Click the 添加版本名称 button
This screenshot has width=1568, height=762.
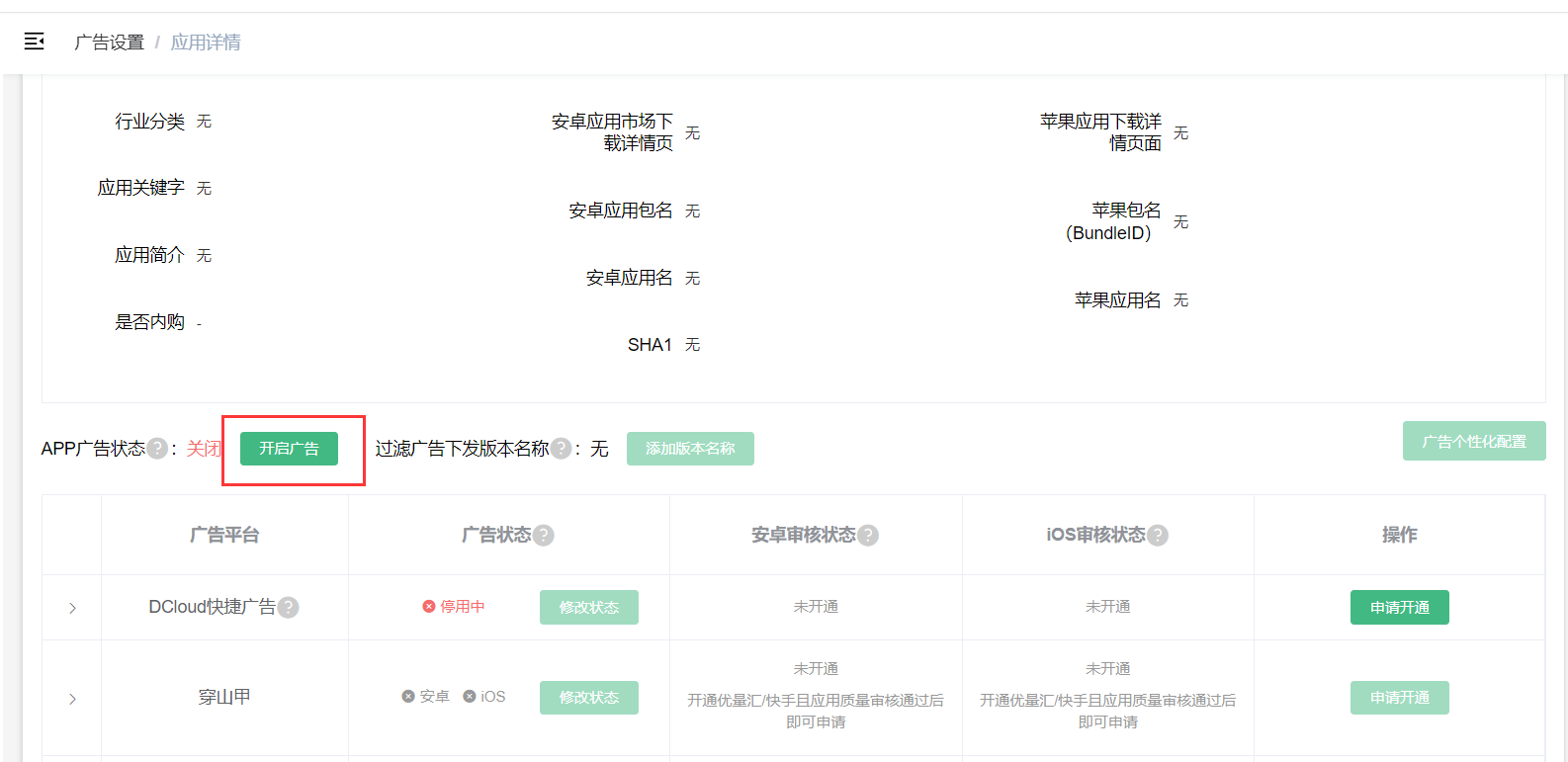point(690,449)
